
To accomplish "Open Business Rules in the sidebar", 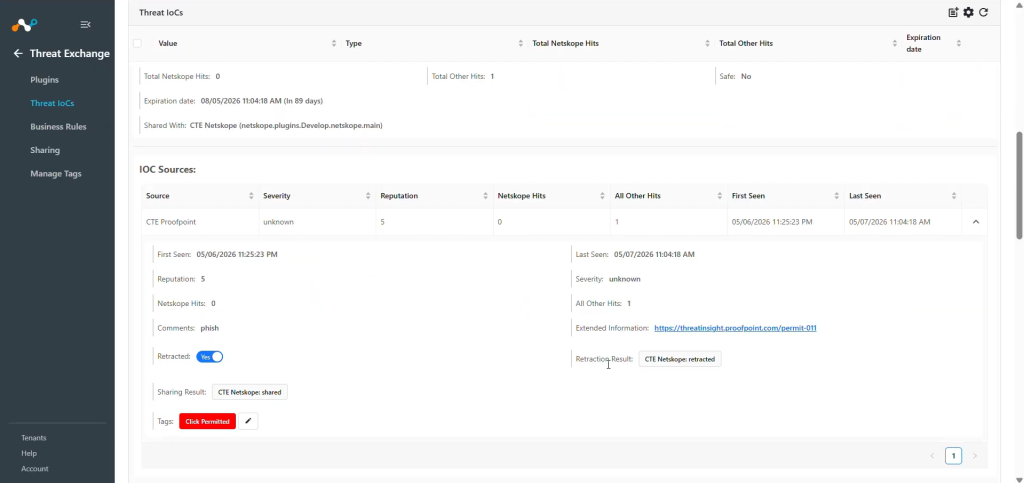I will 58,127.
